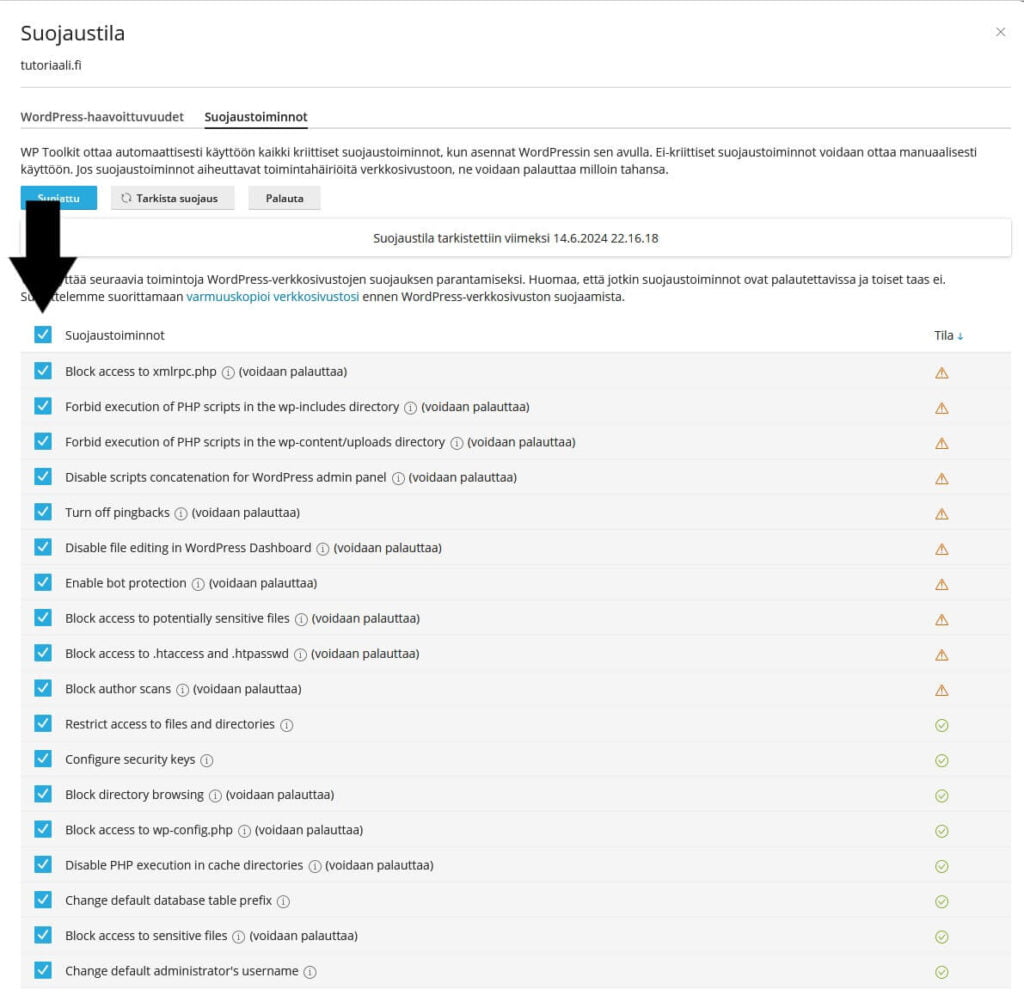Close the Suojaustila dialog

click(1000, 32)
